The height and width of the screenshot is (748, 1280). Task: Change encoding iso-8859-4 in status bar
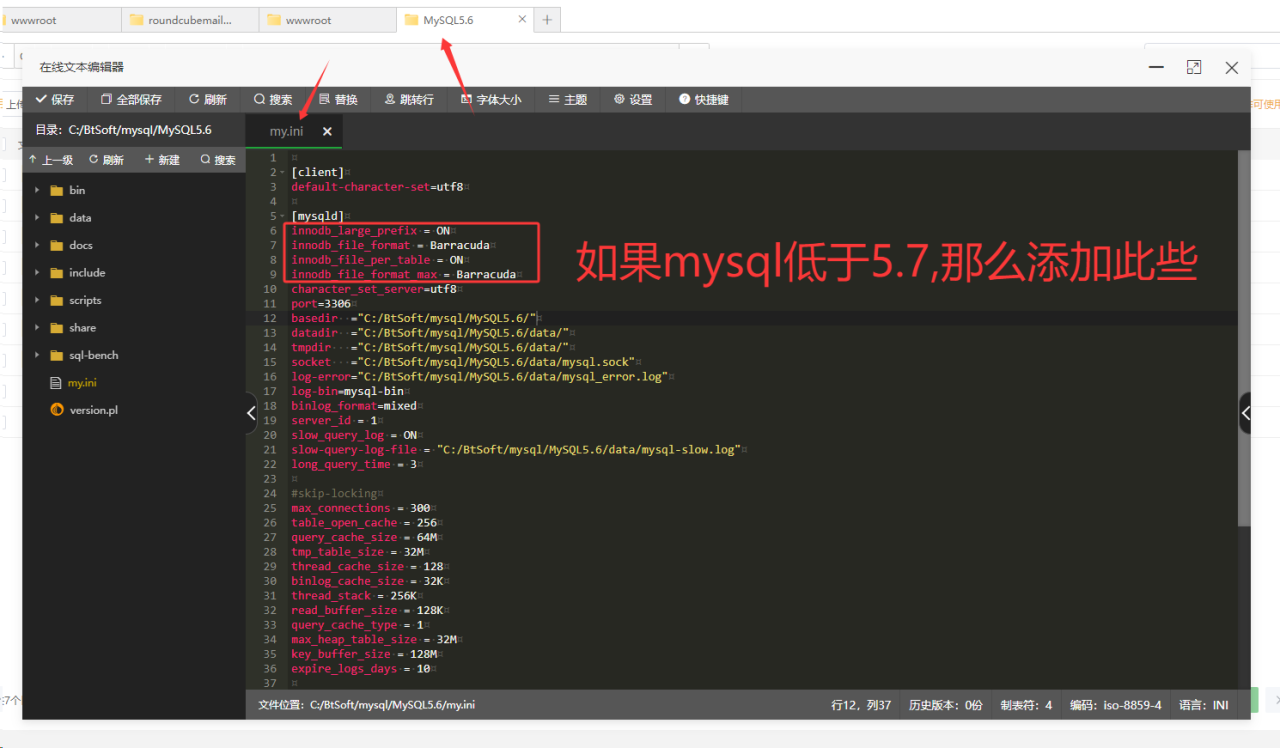point(1115,705)
